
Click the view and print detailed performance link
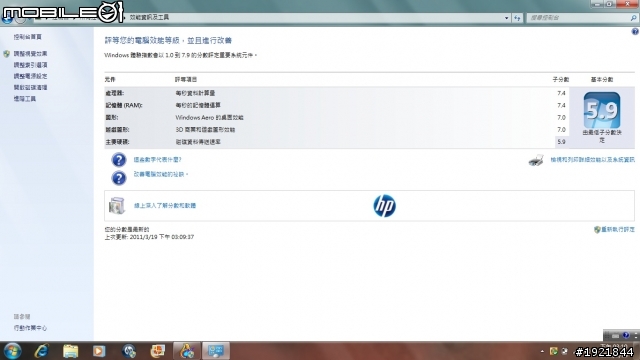pyautogui.click(x=592, y=160)
